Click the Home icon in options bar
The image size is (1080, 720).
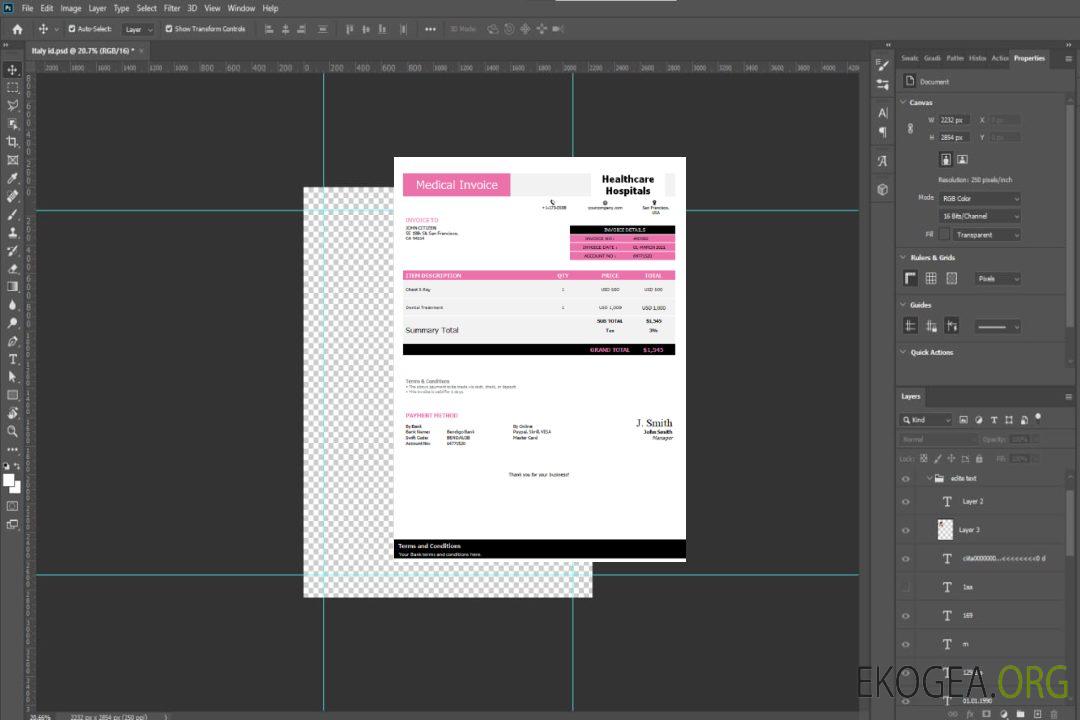point(17,29)
